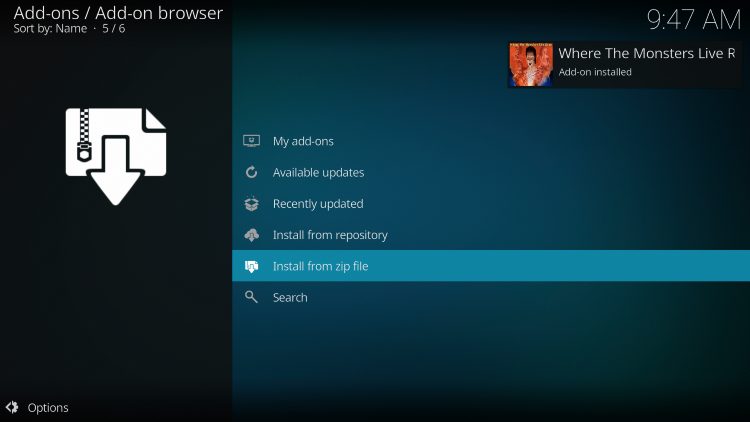
Task: Choose Install from repository
Action: pyautogui.click(x=491, y=235)
